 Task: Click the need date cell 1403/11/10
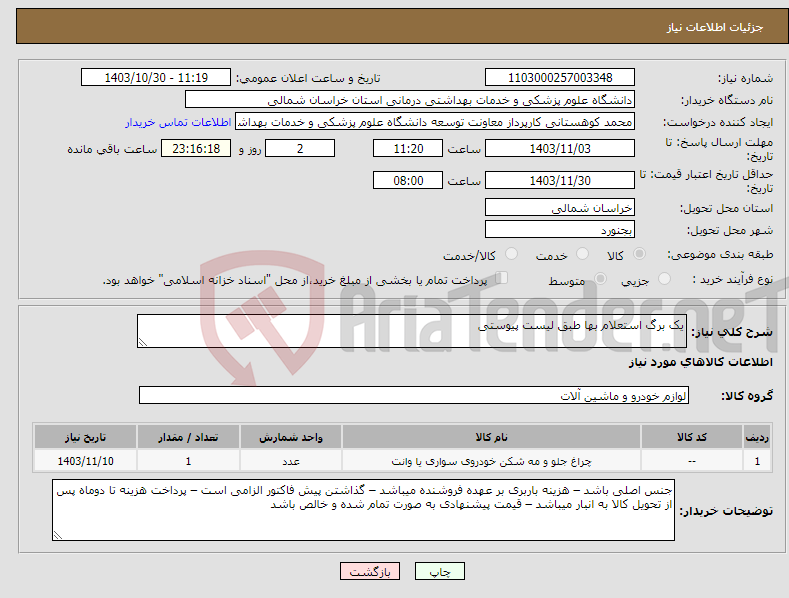[x=86, y=461]
